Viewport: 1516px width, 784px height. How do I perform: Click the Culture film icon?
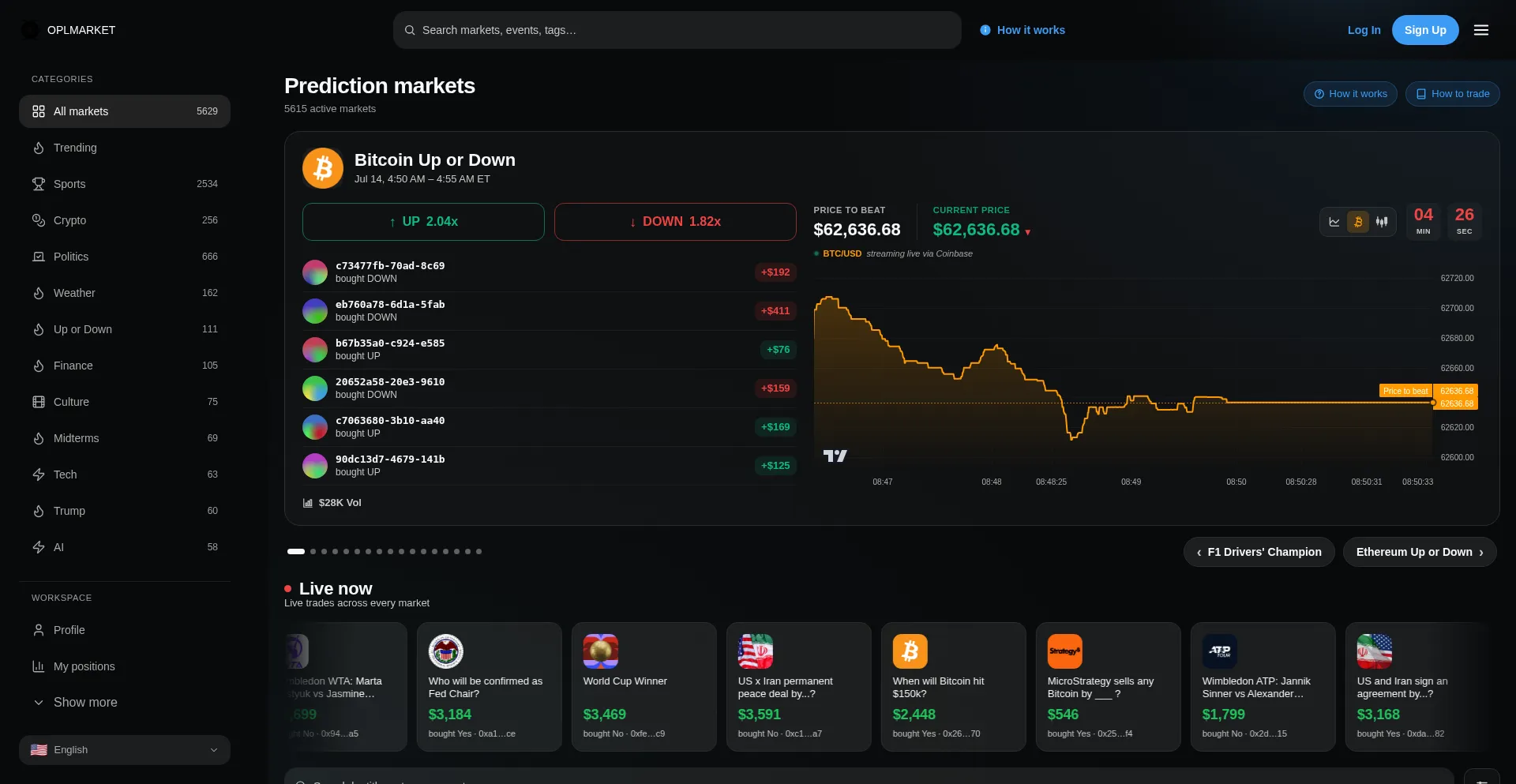(x=39, y=402)
